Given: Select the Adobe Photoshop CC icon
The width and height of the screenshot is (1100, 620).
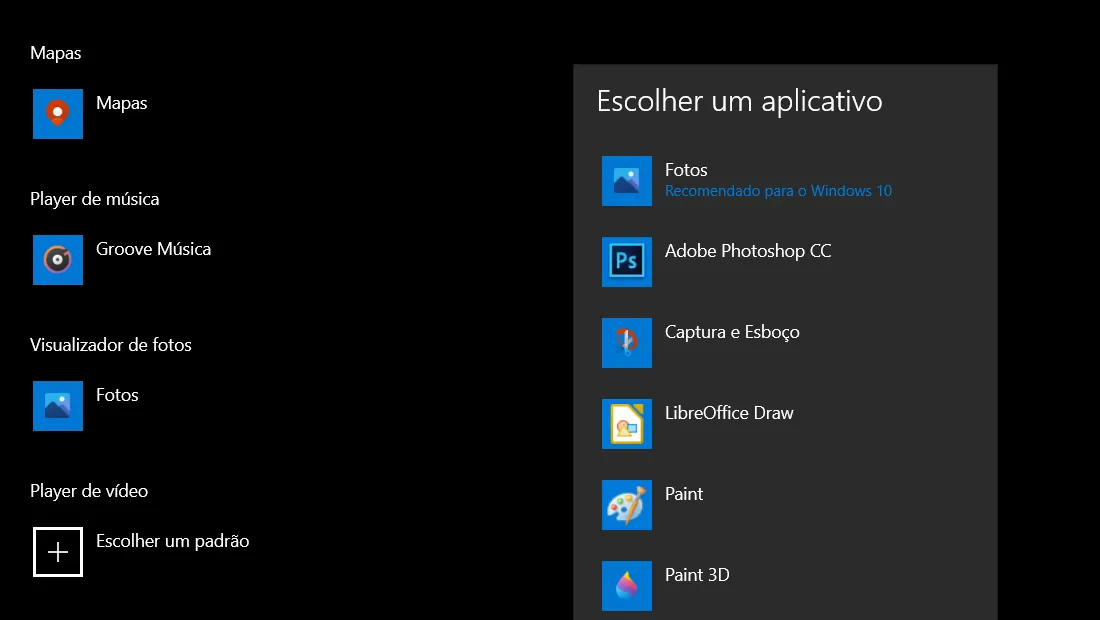Looking at the screenshot, I should 626,262.
